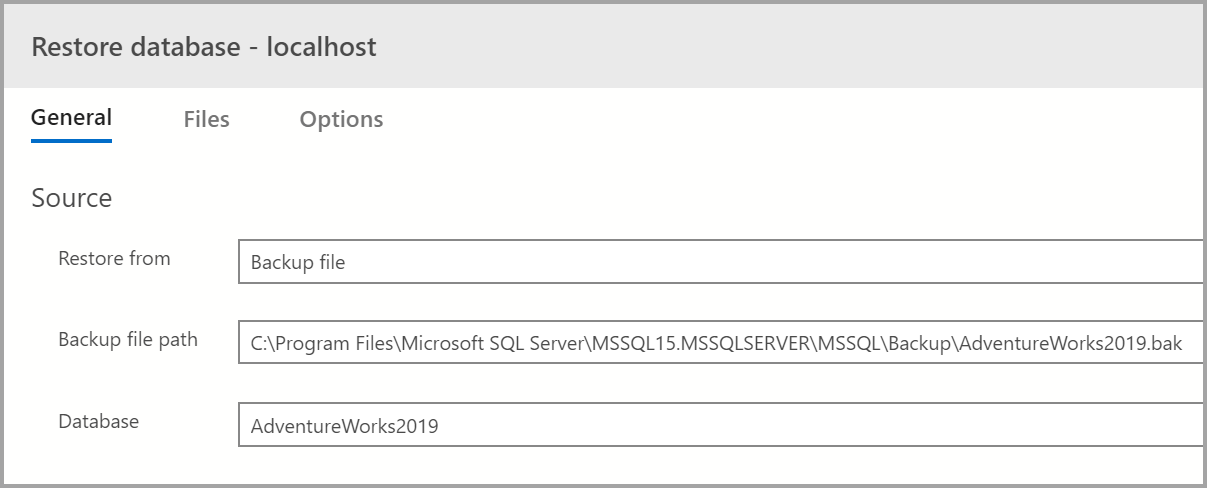This screenshot has width=1207, height=488.
Task: Select the "Backup file" value in Restore from
Action: (x=297, y=263)
